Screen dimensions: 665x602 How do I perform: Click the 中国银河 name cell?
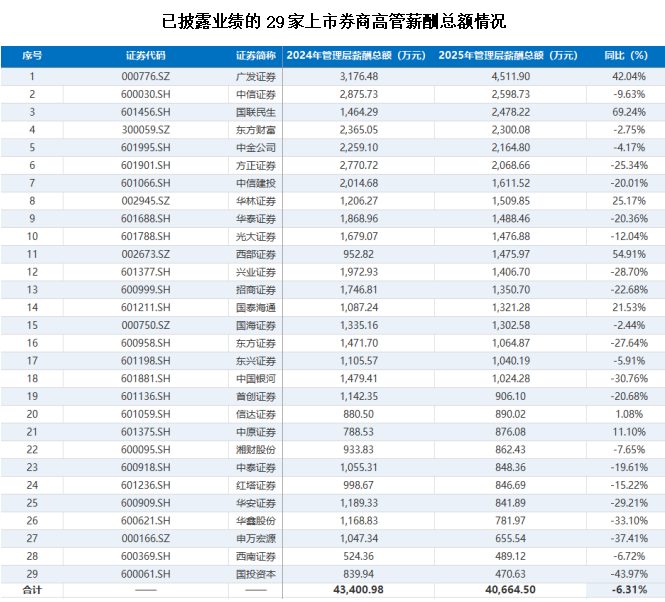[x=256, y=379]
